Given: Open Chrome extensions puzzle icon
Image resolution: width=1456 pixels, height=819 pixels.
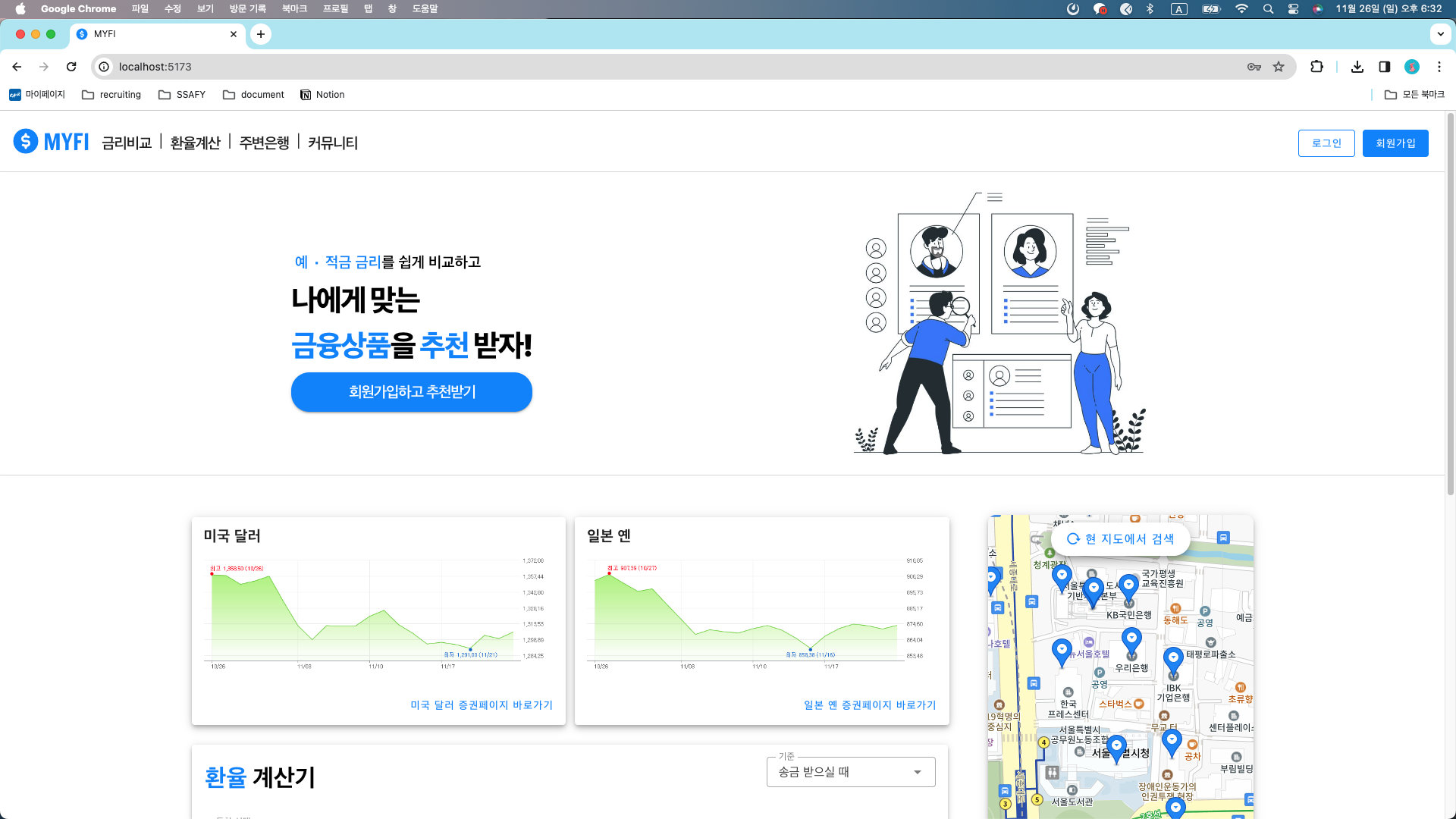Looking at the screenshot, I should [1316, 67].
